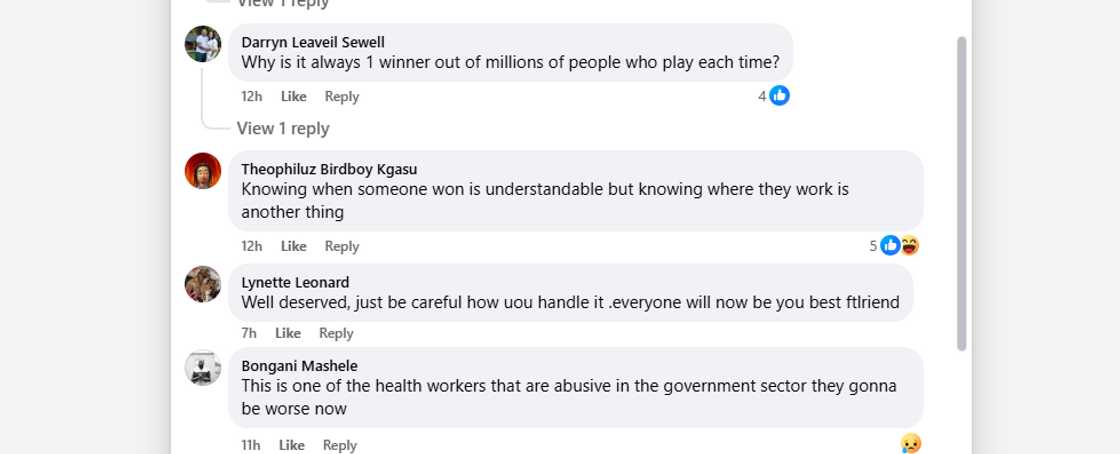This screenshot has height=454, width=1120.
Task: Reply to Lynette Leonard's comment
Action: tap(336, 333)
